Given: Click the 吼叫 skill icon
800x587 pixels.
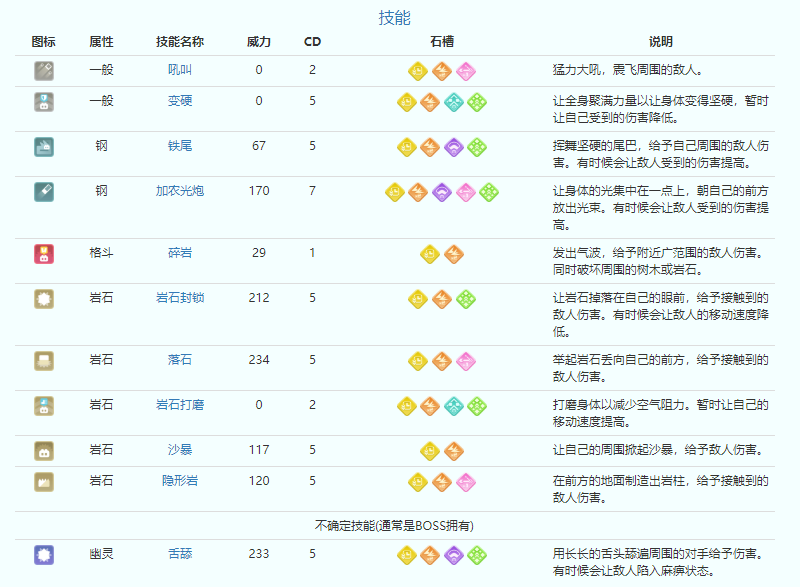Looking at the screenshot, I should [44, 71].
